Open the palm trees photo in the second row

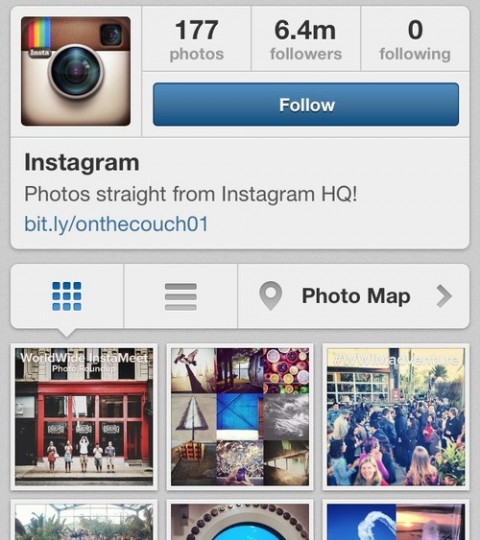point(84,522)
